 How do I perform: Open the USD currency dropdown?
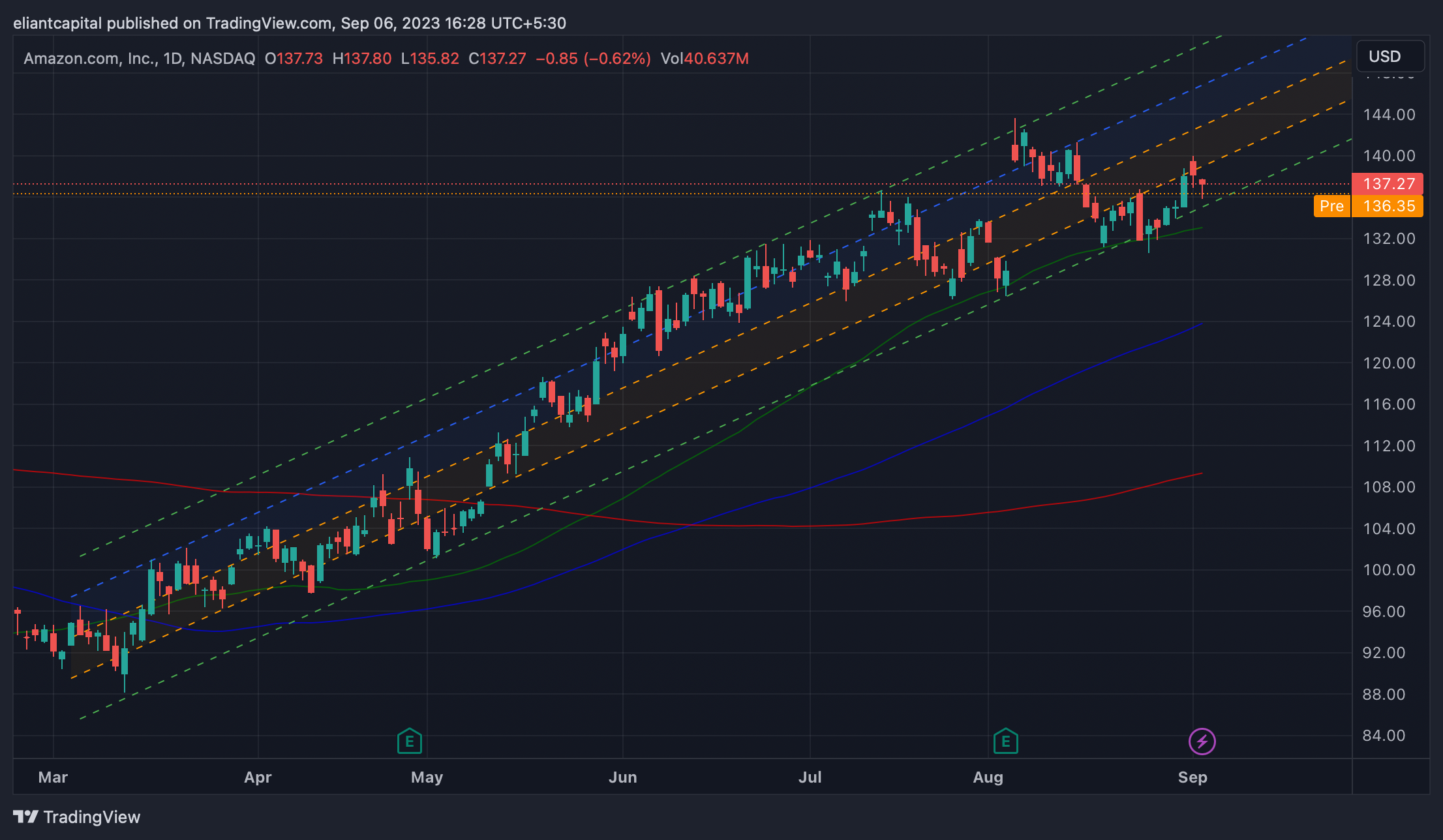coord(1390,57)
